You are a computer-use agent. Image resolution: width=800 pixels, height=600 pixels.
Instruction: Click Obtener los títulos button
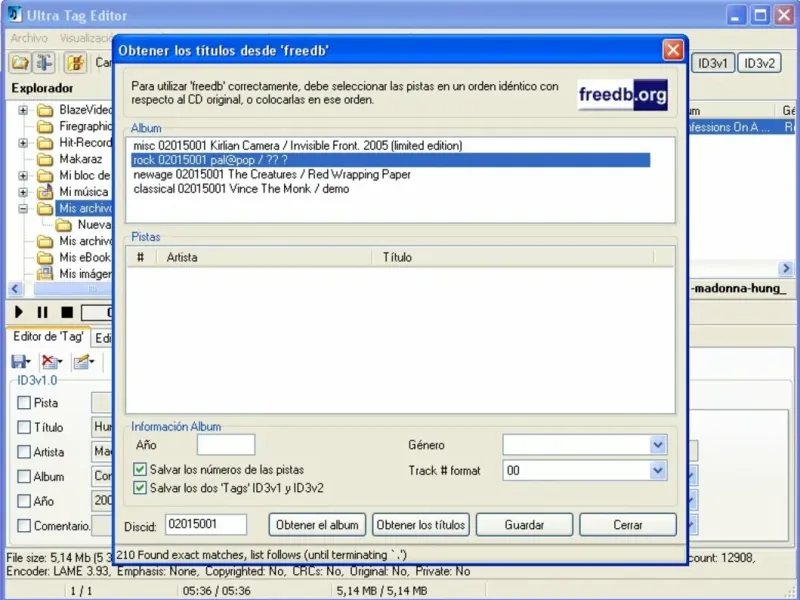click(x=421, y=525)
